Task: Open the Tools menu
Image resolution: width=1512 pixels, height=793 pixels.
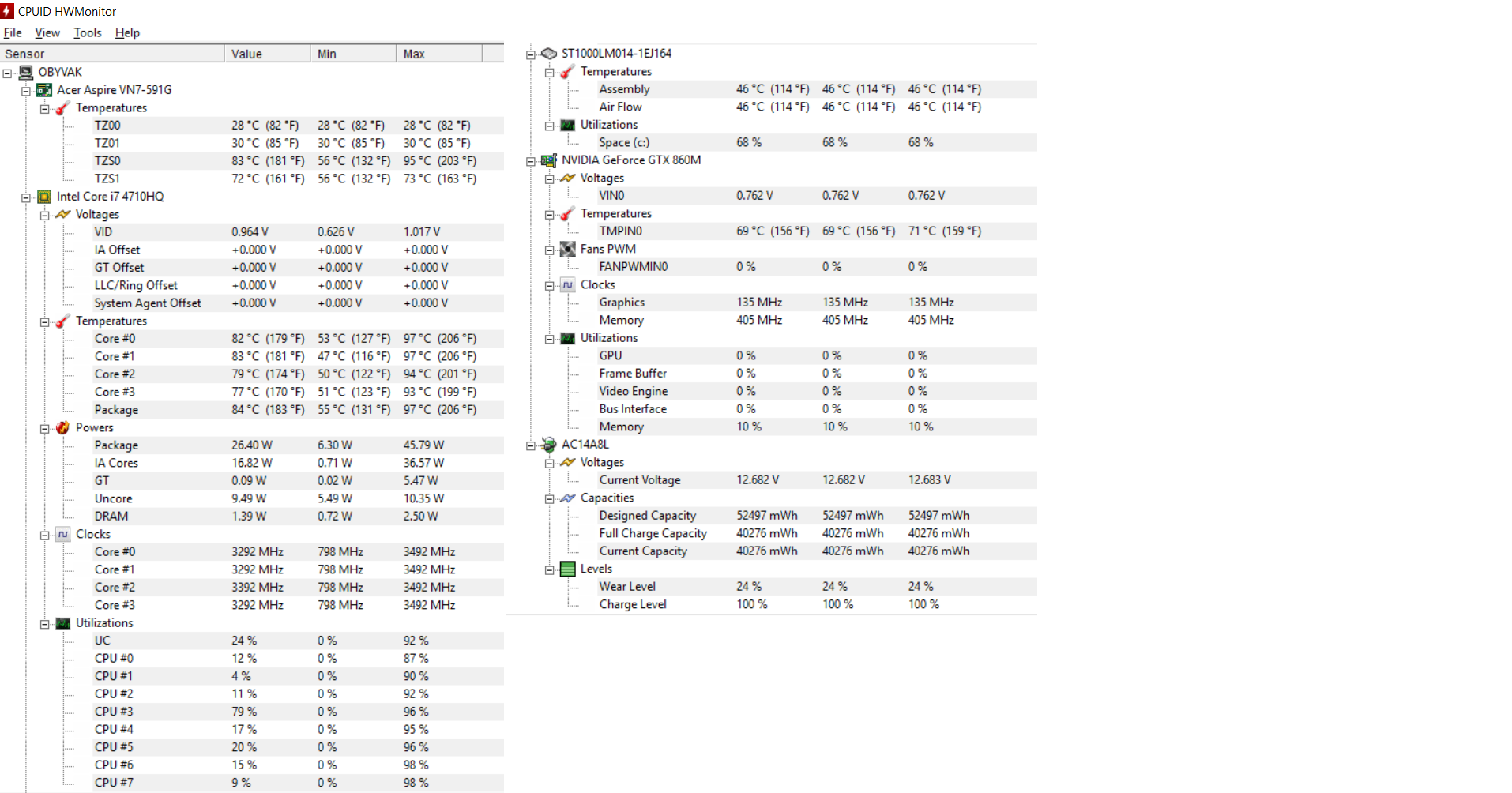Action: coord(87,32)
